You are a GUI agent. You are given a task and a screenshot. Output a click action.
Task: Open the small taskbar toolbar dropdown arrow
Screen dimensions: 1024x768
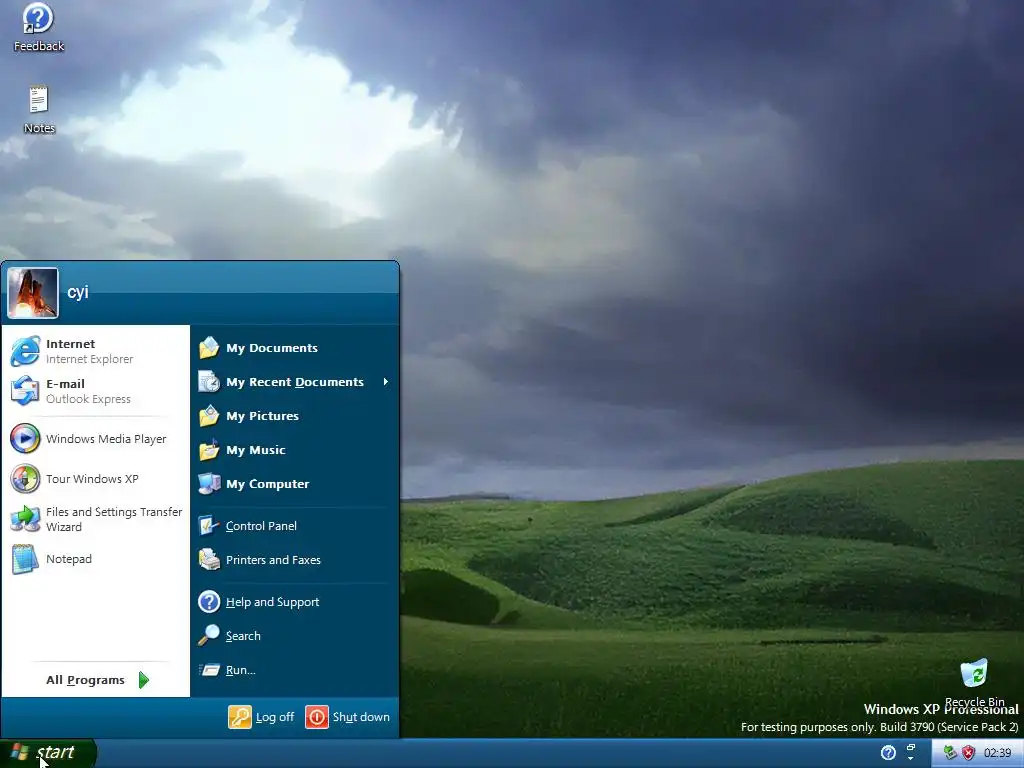coord(911,759)
